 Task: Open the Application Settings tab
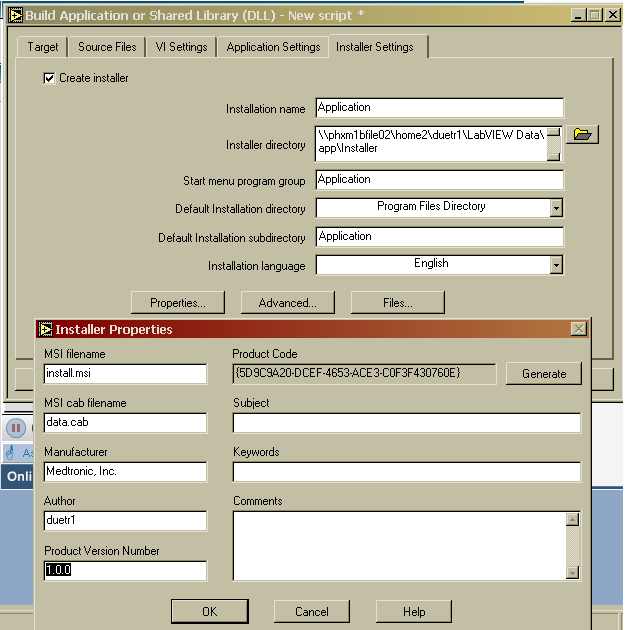(273, 47)
